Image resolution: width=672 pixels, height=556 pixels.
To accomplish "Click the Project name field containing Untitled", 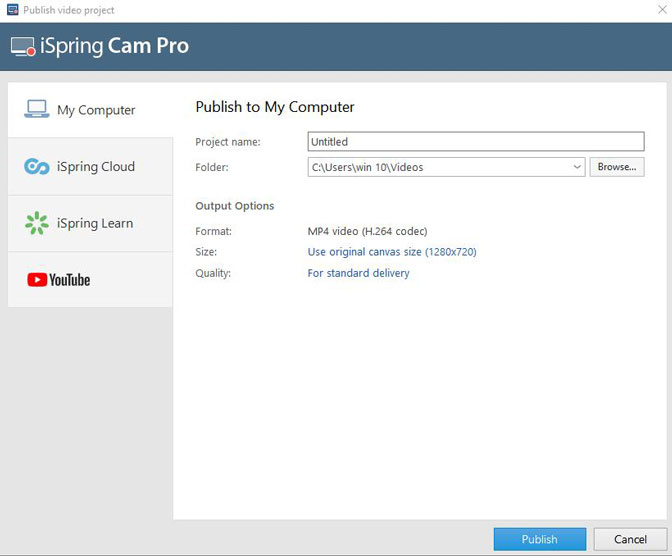I will click(476, 141).
